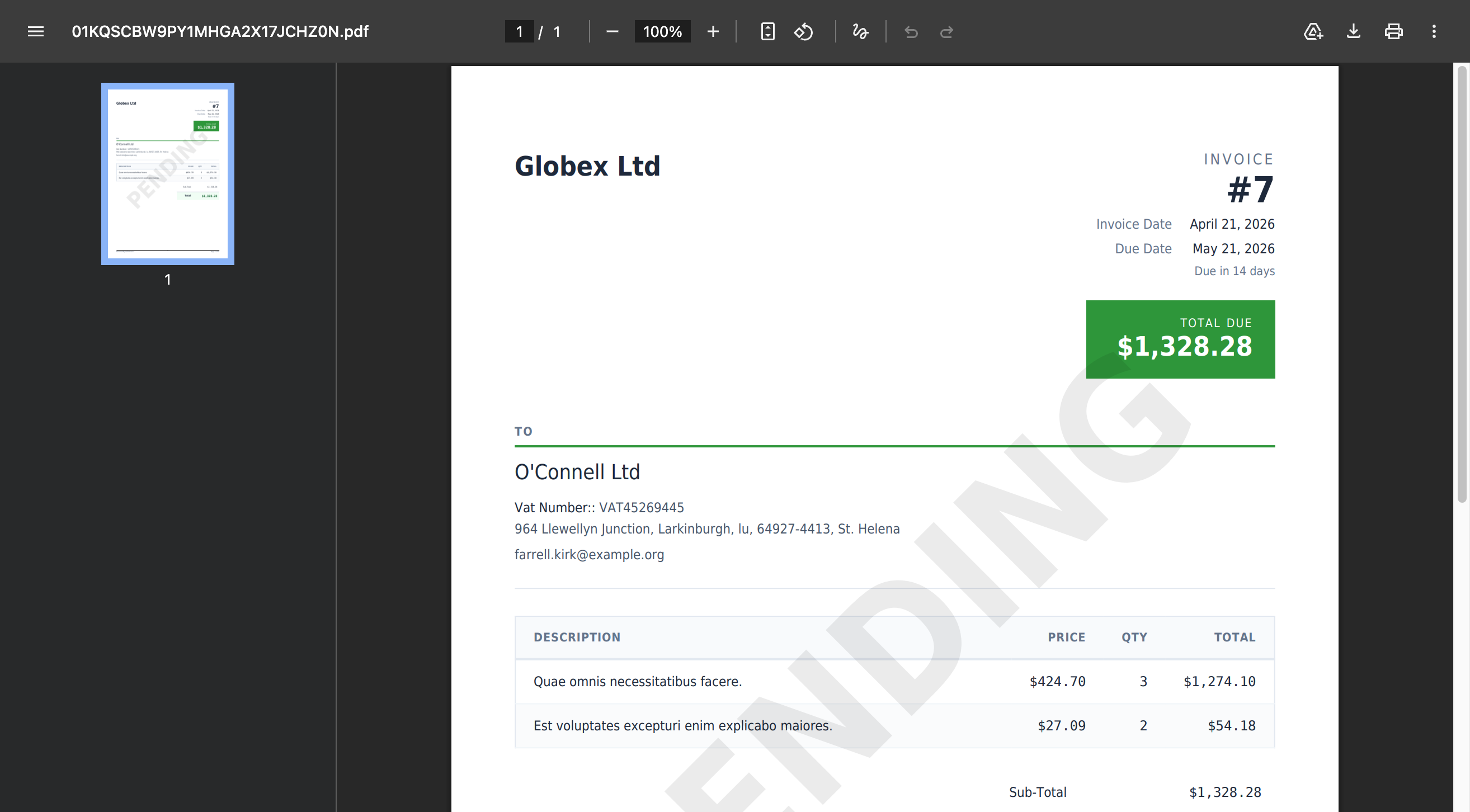The width and height of the screenshot is (1470, 812).
Task: Click the 'TOTAL DUE' label
Action: 1215,323
